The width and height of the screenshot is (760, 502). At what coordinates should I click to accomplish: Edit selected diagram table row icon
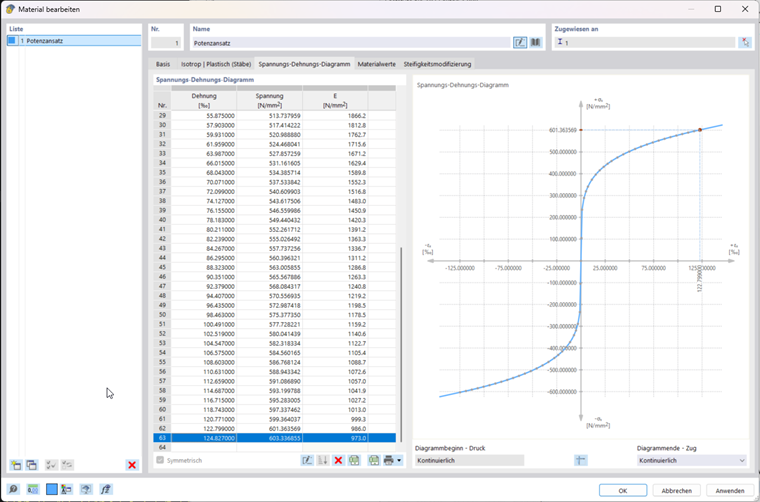coord(307,460)
